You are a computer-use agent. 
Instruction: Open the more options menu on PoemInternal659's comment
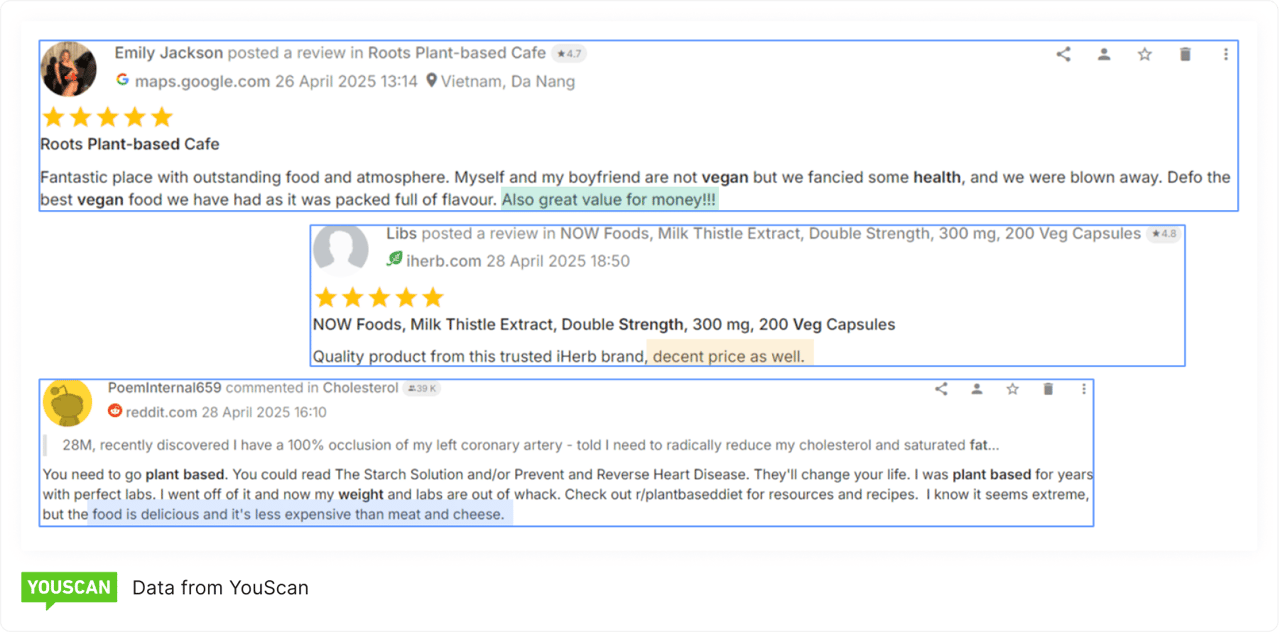[x=1084, y=389]
